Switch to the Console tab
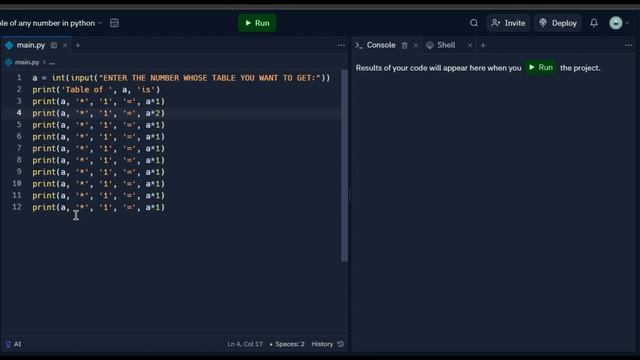Screen dimensions: 640x360 coord(381,45)
